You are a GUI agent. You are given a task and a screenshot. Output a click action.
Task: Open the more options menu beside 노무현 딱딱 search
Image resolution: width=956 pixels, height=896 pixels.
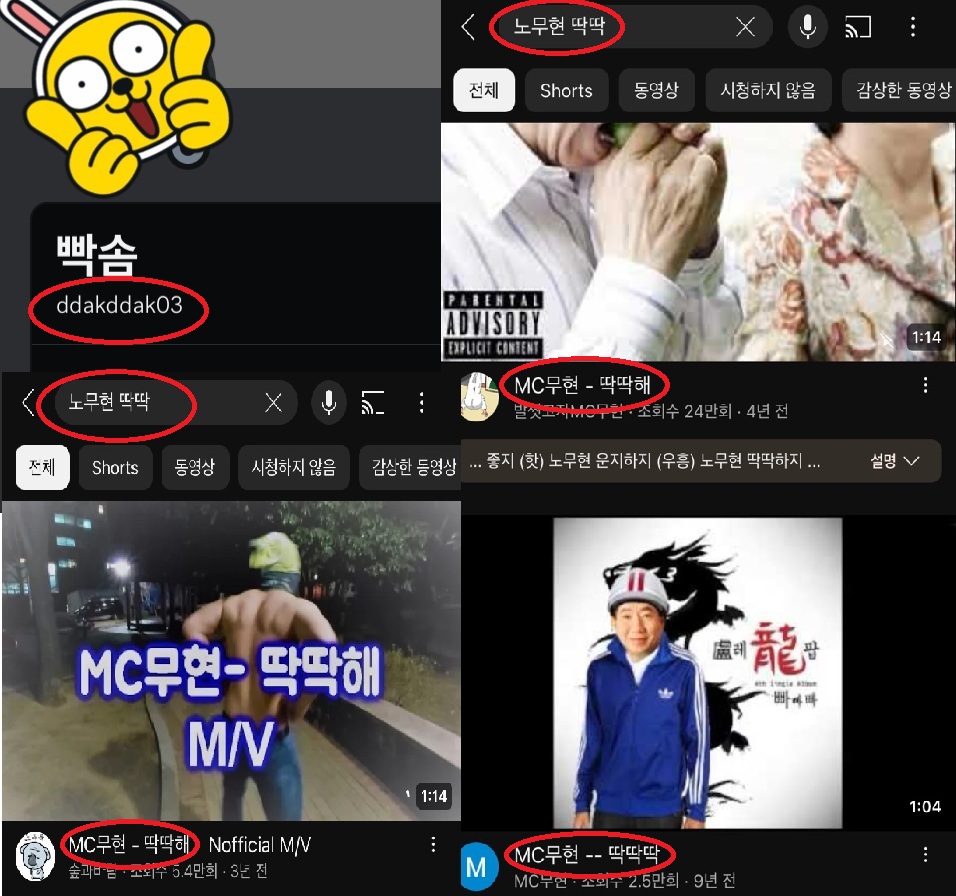(911, 28)
